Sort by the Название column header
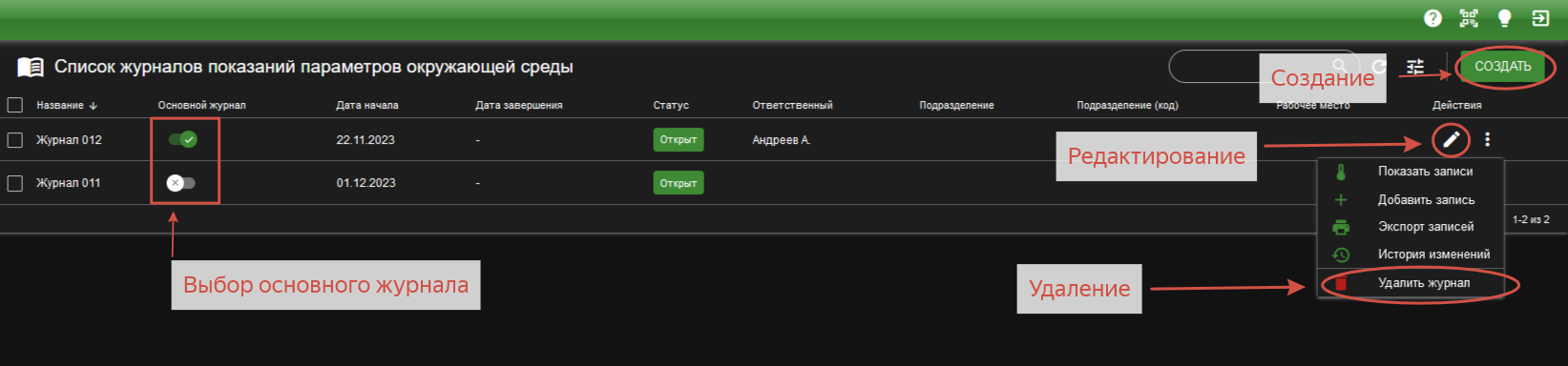This screenshot has height=366, width=1568. click(60, 105)
